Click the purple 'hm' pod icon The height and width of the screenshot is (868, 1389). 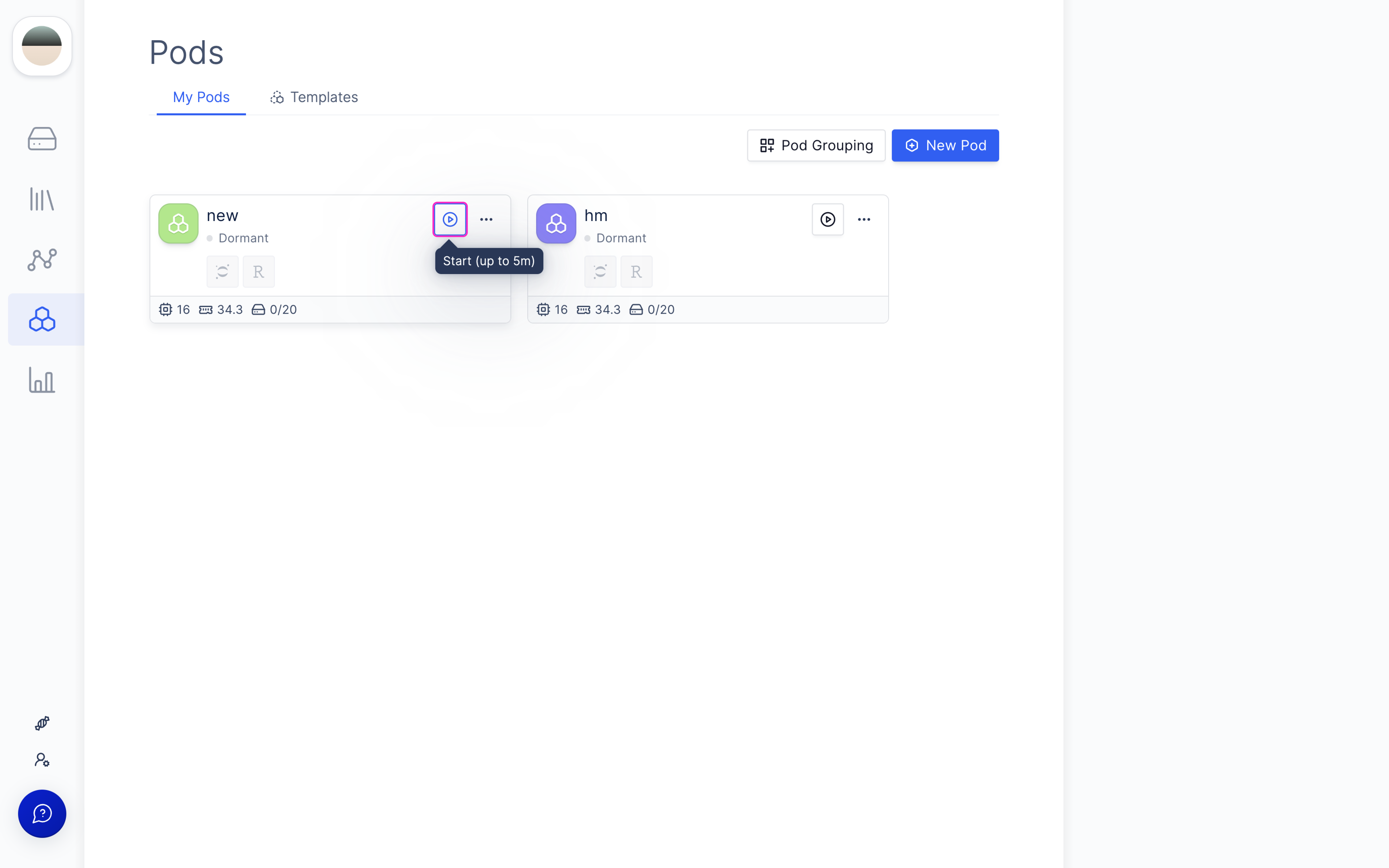(556, 223)
